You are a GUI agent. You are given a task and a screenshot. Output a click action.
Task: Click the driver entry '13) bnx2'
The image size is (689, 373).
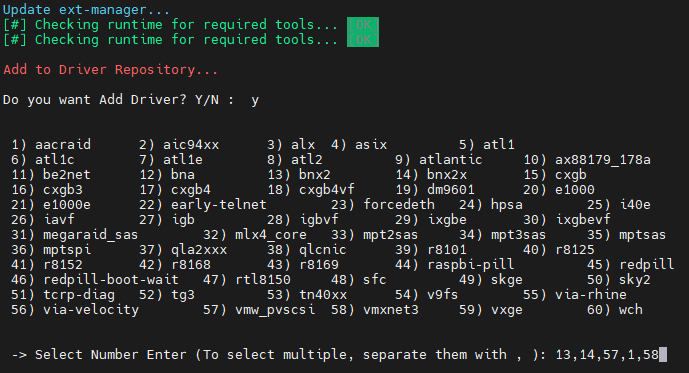click(x=299, y=175)
